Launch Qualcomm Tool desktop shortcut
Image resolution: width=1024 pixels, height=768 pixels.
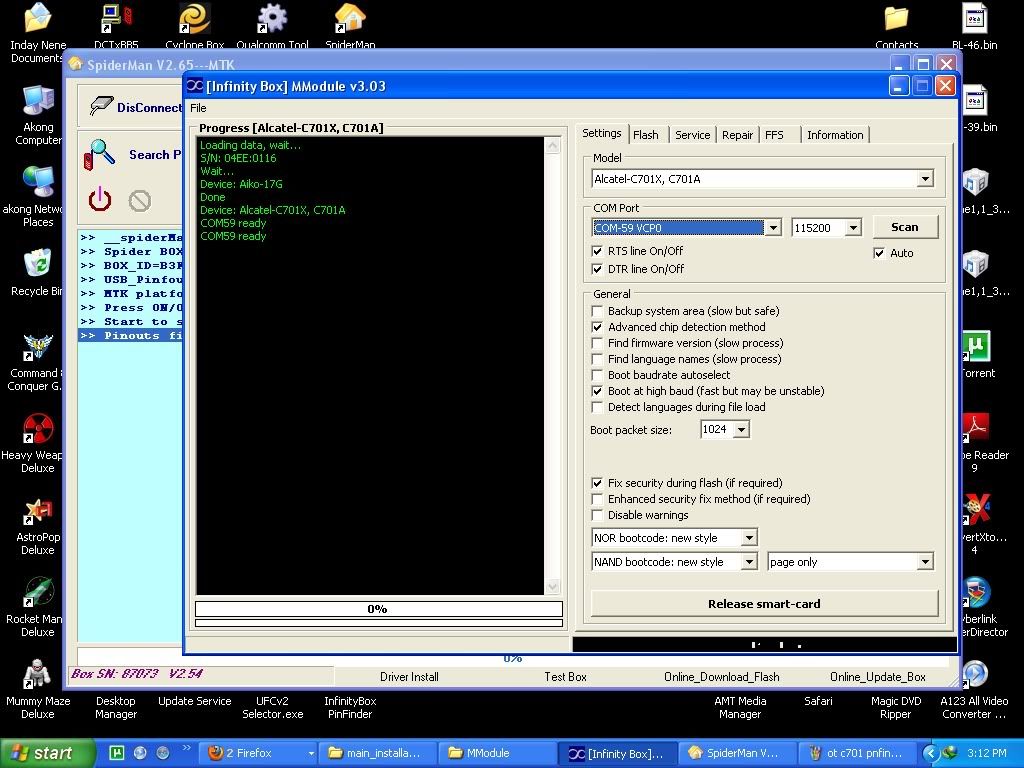272,18
